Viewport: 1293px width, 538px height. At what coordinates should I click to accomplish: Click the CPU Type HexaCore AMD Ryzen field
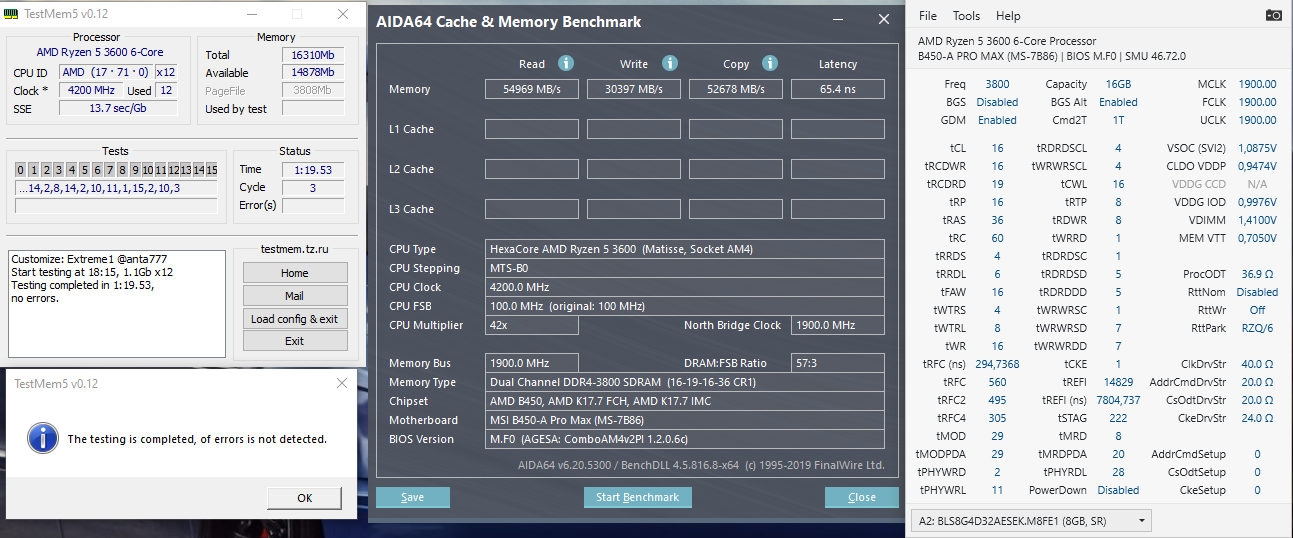click(x=685, y=249)
